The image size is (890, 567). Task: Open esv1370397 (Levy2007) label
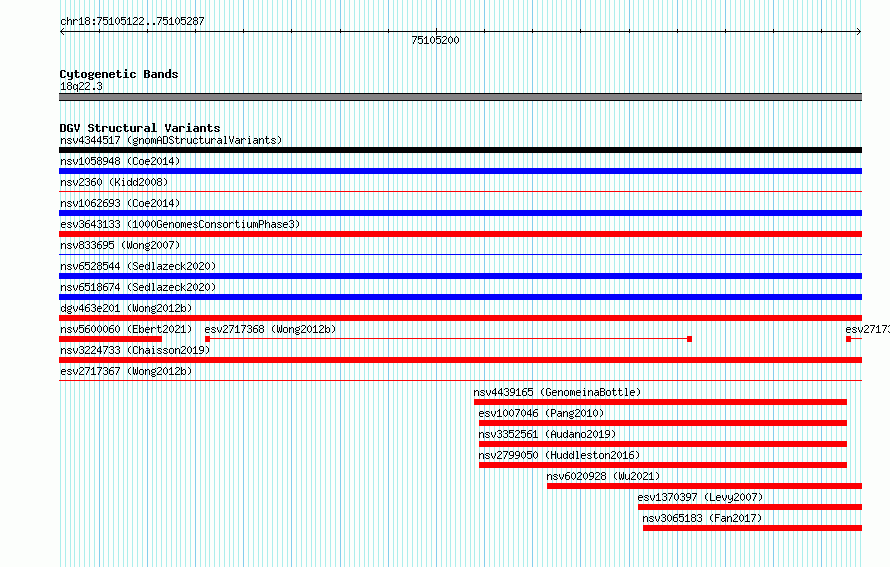click(700, 497)
